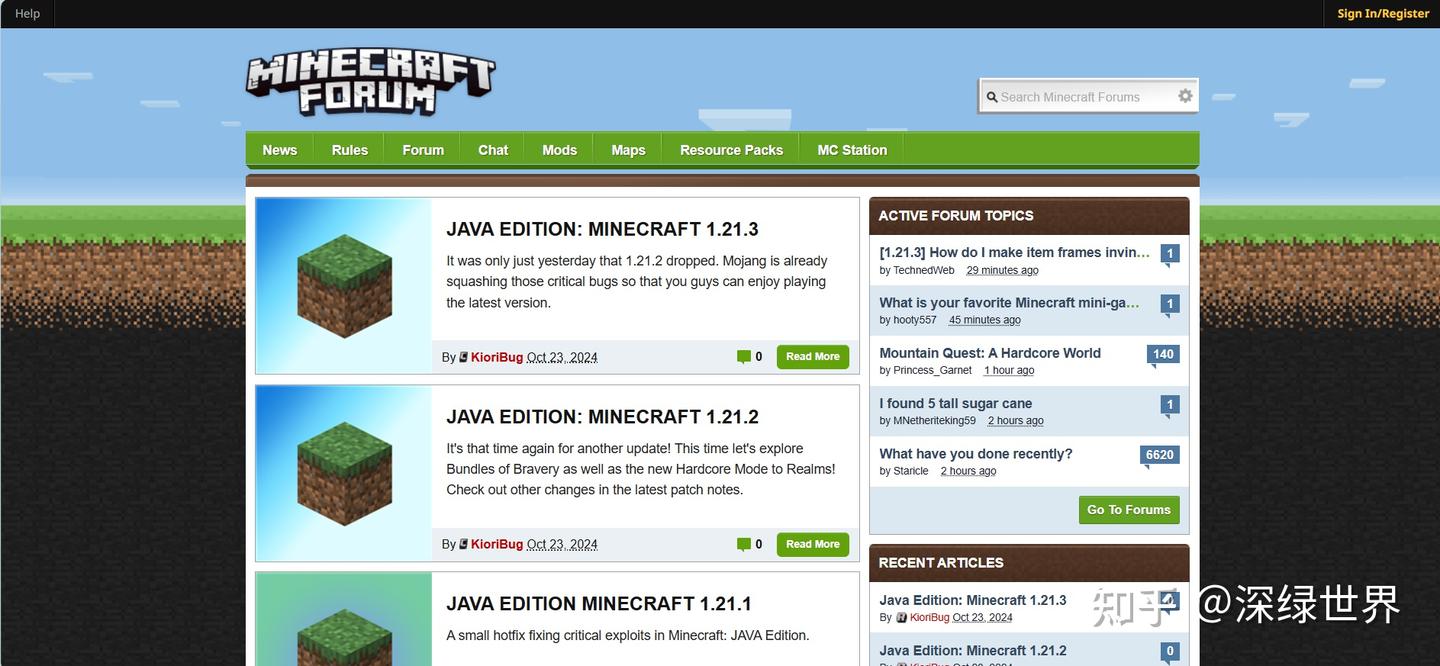The width and height of the screenshot is (1440, 666).
Task: Click the 6620 reply badge on Staricle's topic
Action: (1159, 454)
